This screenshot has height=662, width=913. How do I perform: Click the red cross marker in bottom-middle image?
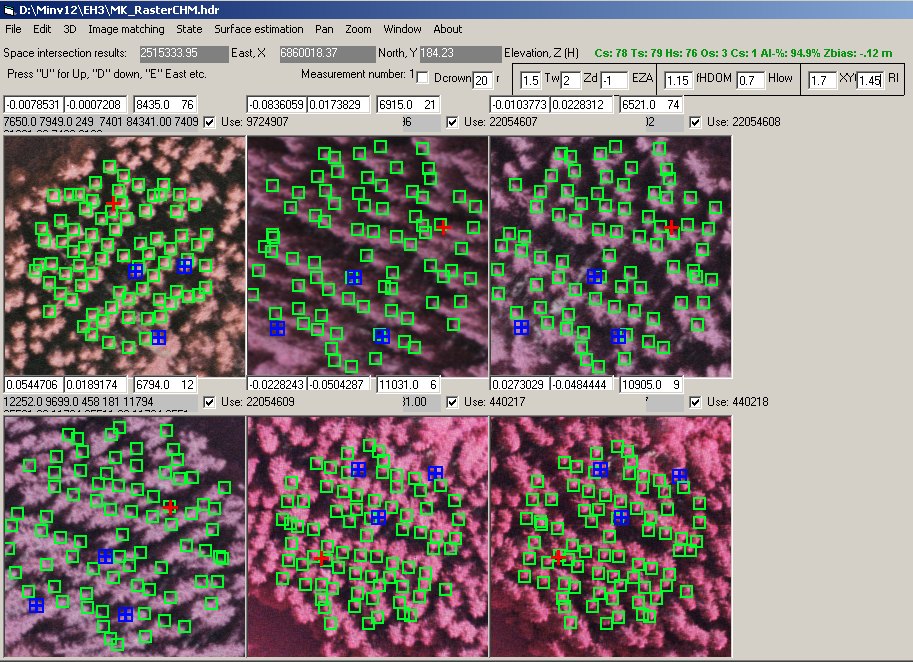tap(320, 557)
